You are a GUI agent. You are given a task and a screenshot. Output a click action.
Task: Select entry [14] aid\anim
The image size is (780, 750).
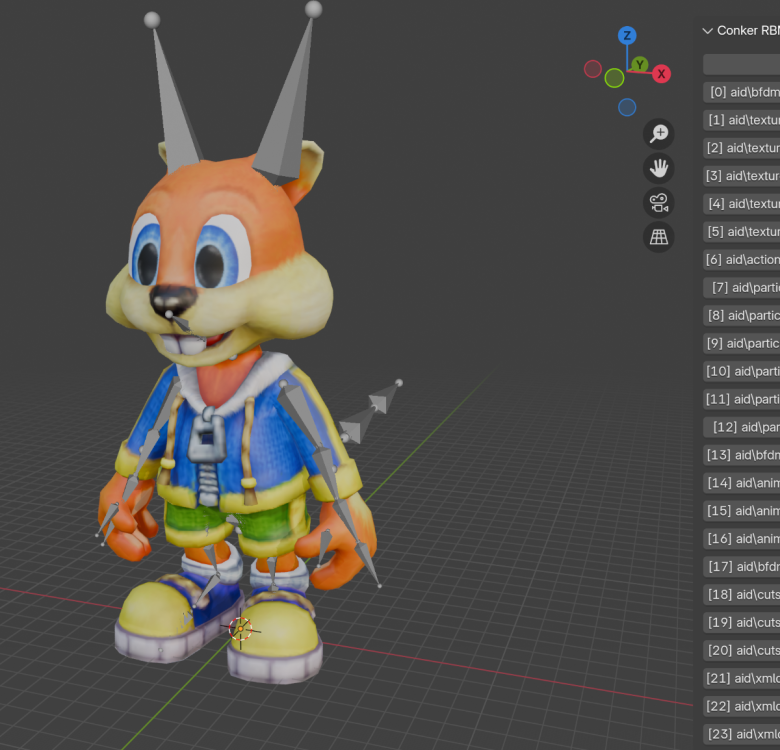pyautogui.click(x=741, y=482)
